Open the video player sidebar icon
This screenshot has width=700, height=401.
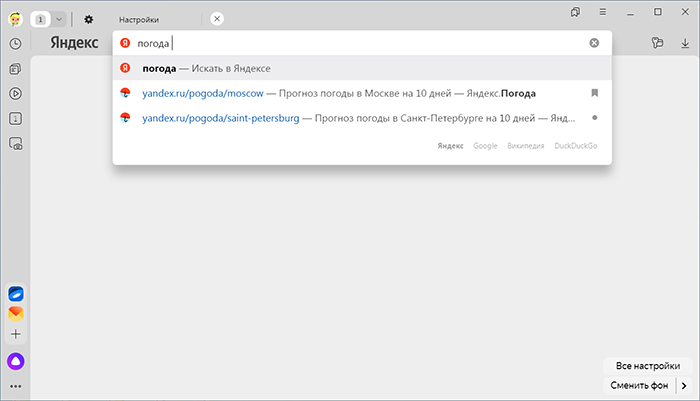pos(16,94)
